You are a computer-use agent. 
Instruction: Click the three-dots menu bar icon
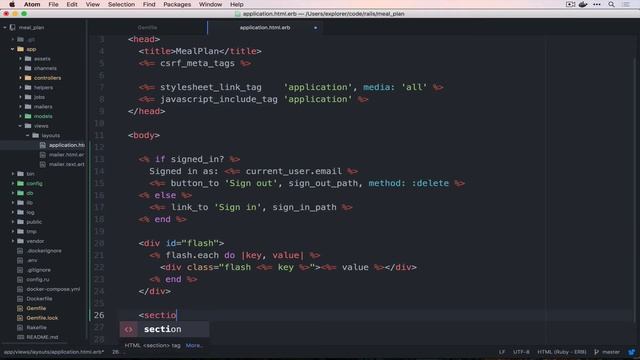(597, 4)
